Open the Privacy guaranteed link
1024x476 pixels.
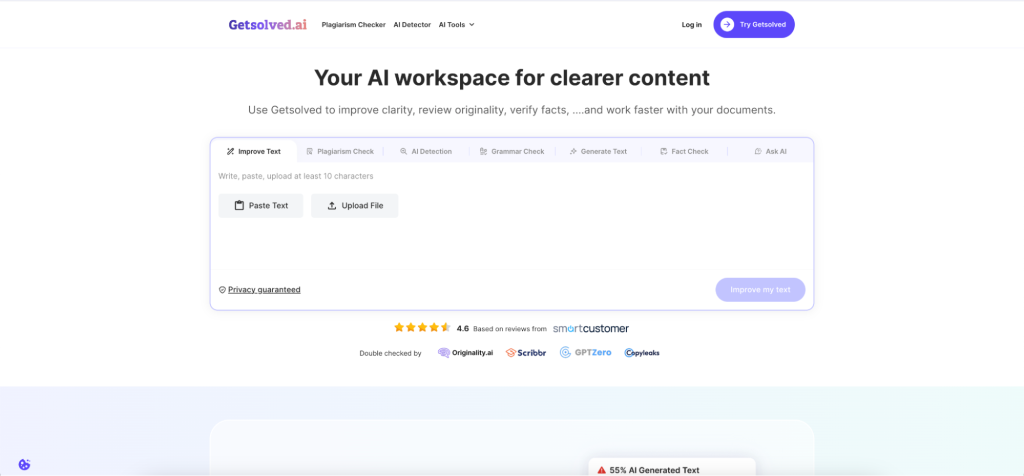(x=264, y=290)
